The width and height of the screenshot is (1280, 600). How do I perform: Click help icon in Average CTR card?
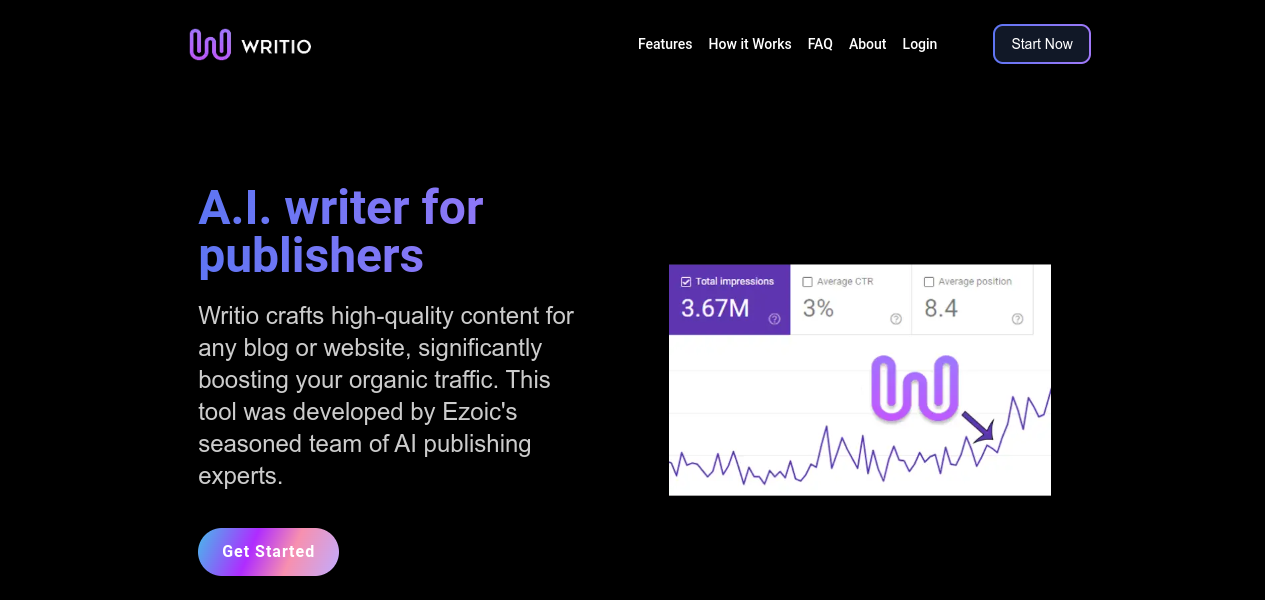pos(896,319)
